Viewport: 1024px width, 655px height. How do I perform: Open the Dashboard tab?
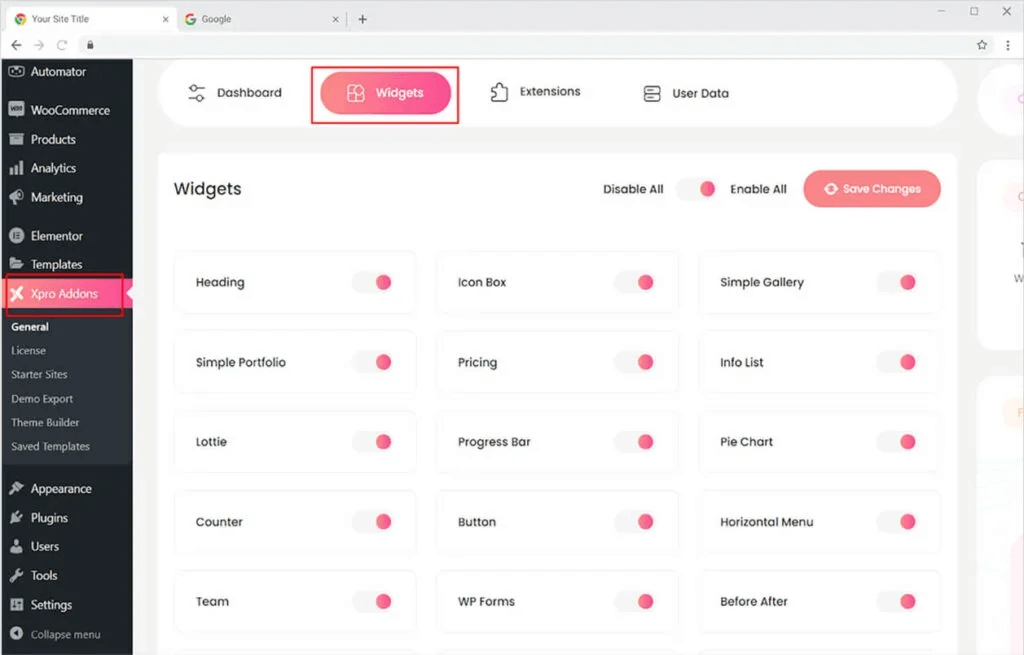(x=235, y=93)
